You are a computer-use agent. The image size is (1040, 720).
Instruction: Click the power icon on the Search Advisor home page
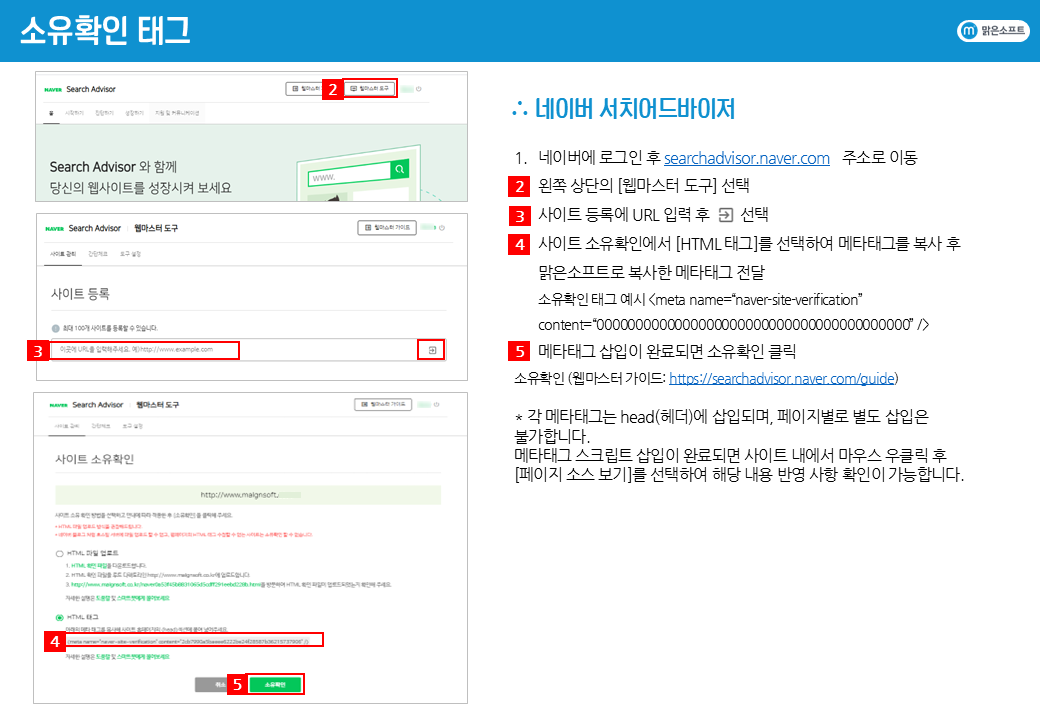pos(418,89)
